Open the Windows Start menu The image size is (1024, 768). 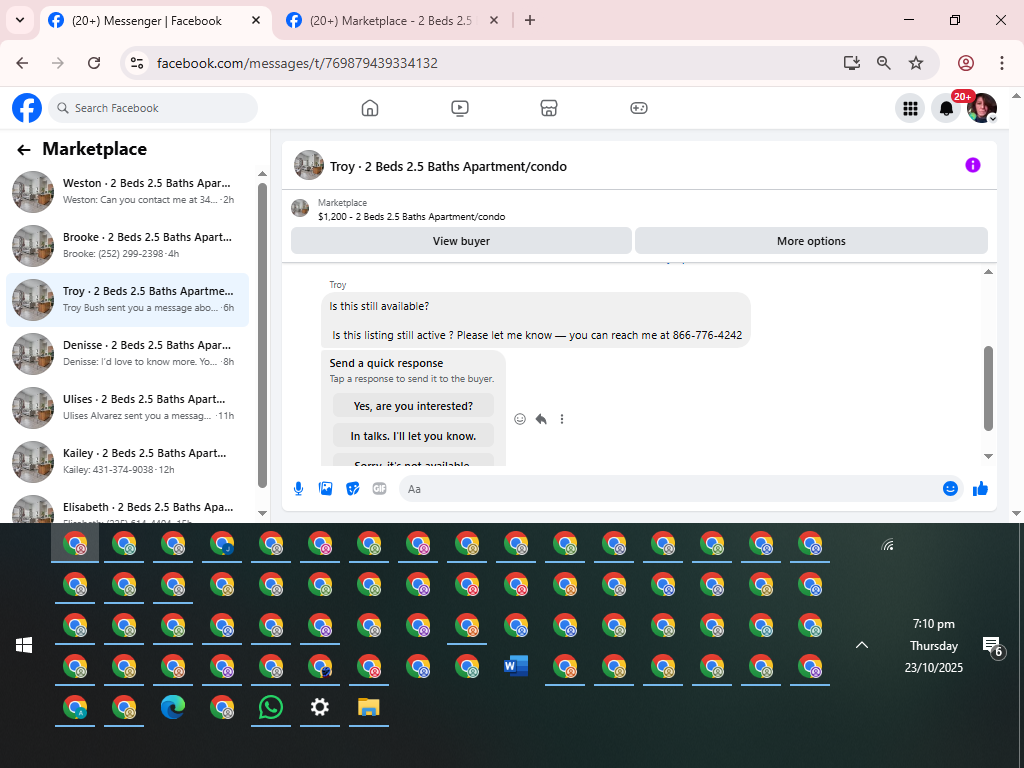tap(24, 645)
